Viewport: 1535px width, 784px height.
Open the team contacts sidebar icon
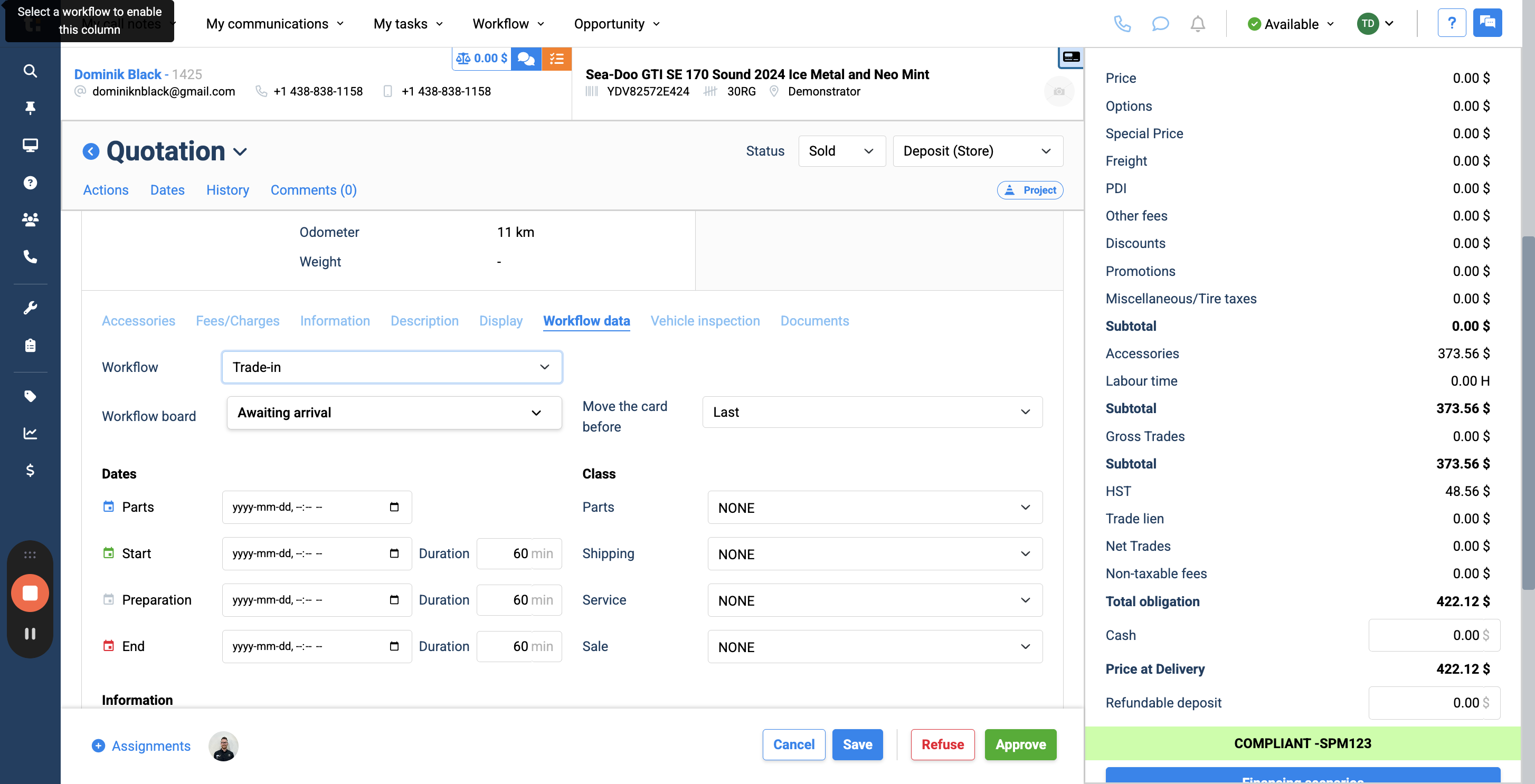point(30,219)
